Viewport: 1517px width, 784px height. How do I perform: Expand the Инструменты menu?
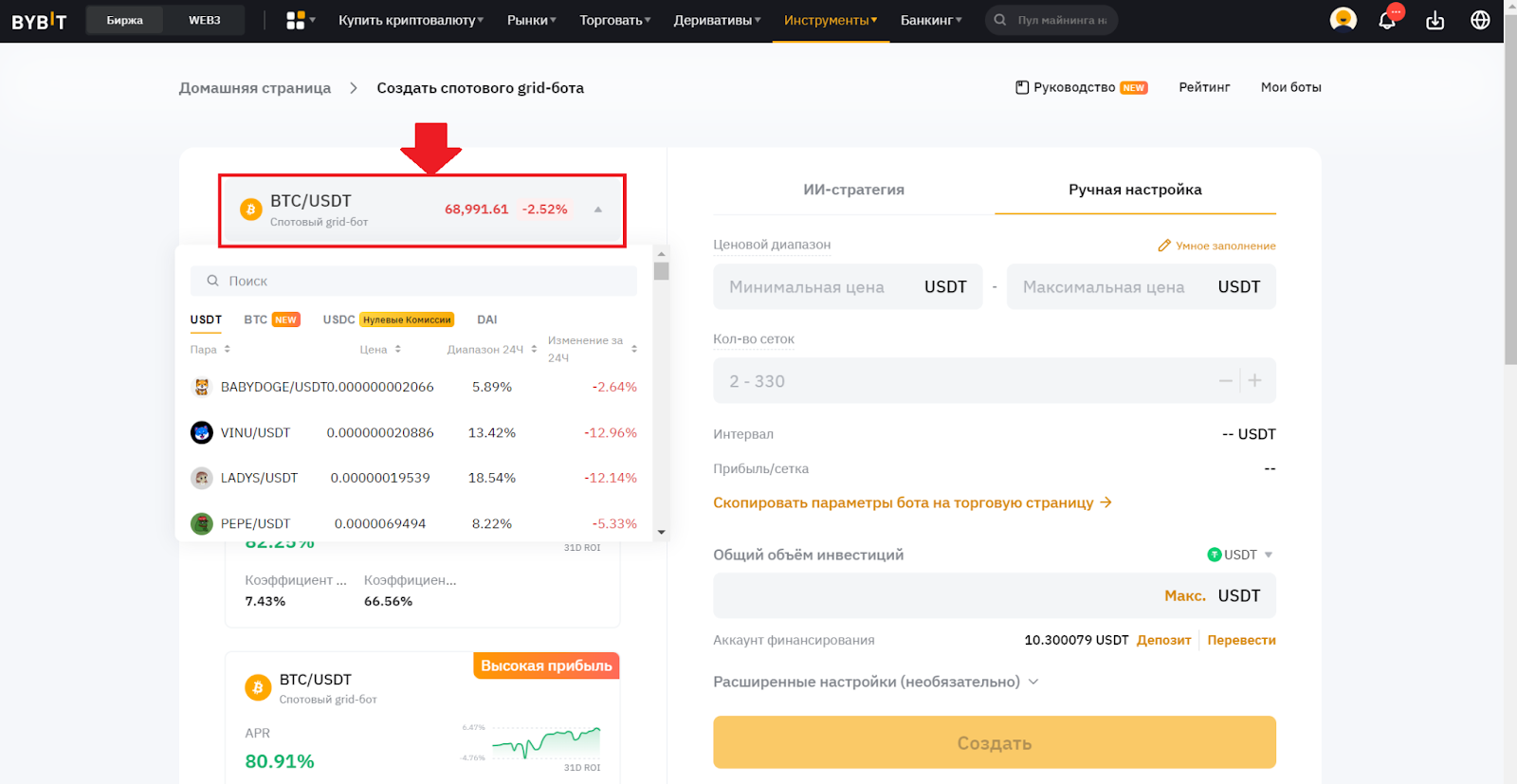tap(831, 20)
